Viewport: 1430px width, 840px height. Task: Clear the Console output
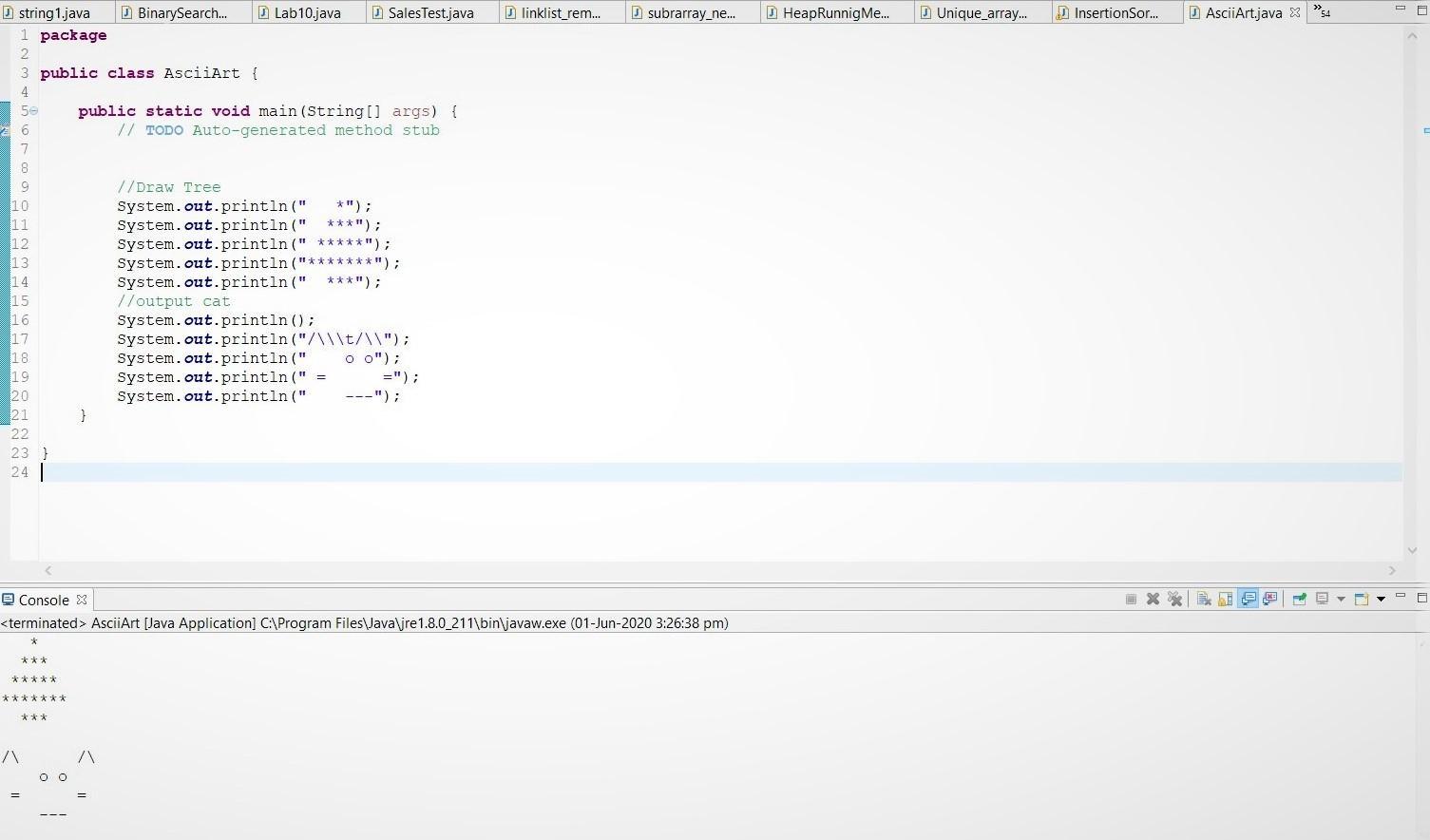click(1204, 599)
